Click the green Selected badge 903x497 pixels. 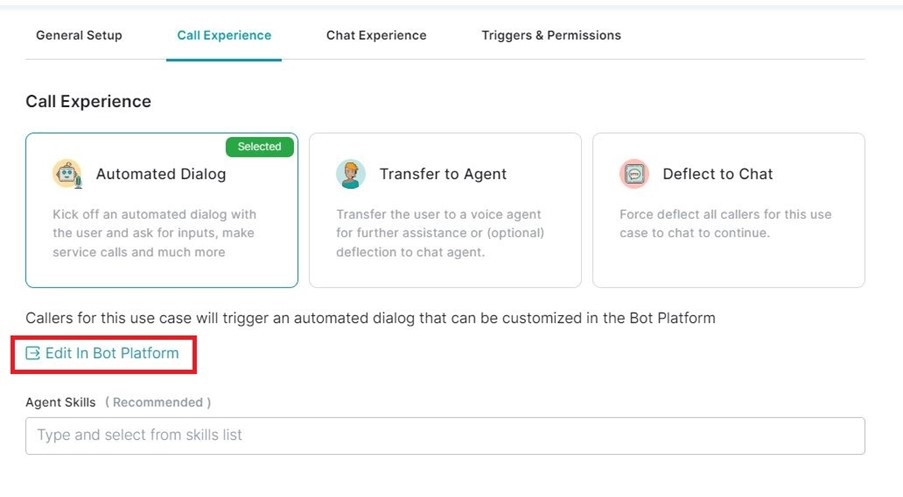click(x=260, y=146)
